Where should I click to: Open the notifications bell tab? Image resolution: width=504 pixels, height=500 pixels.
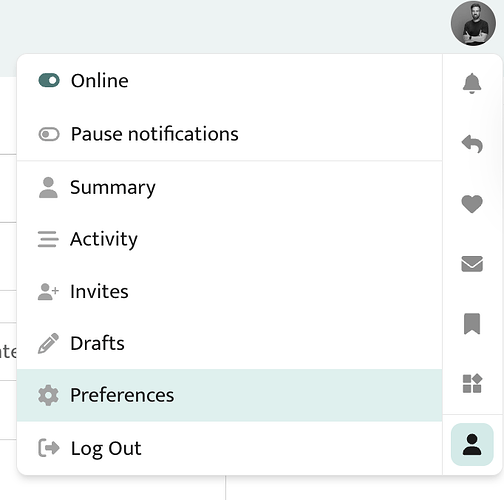(x=472, y=83)
